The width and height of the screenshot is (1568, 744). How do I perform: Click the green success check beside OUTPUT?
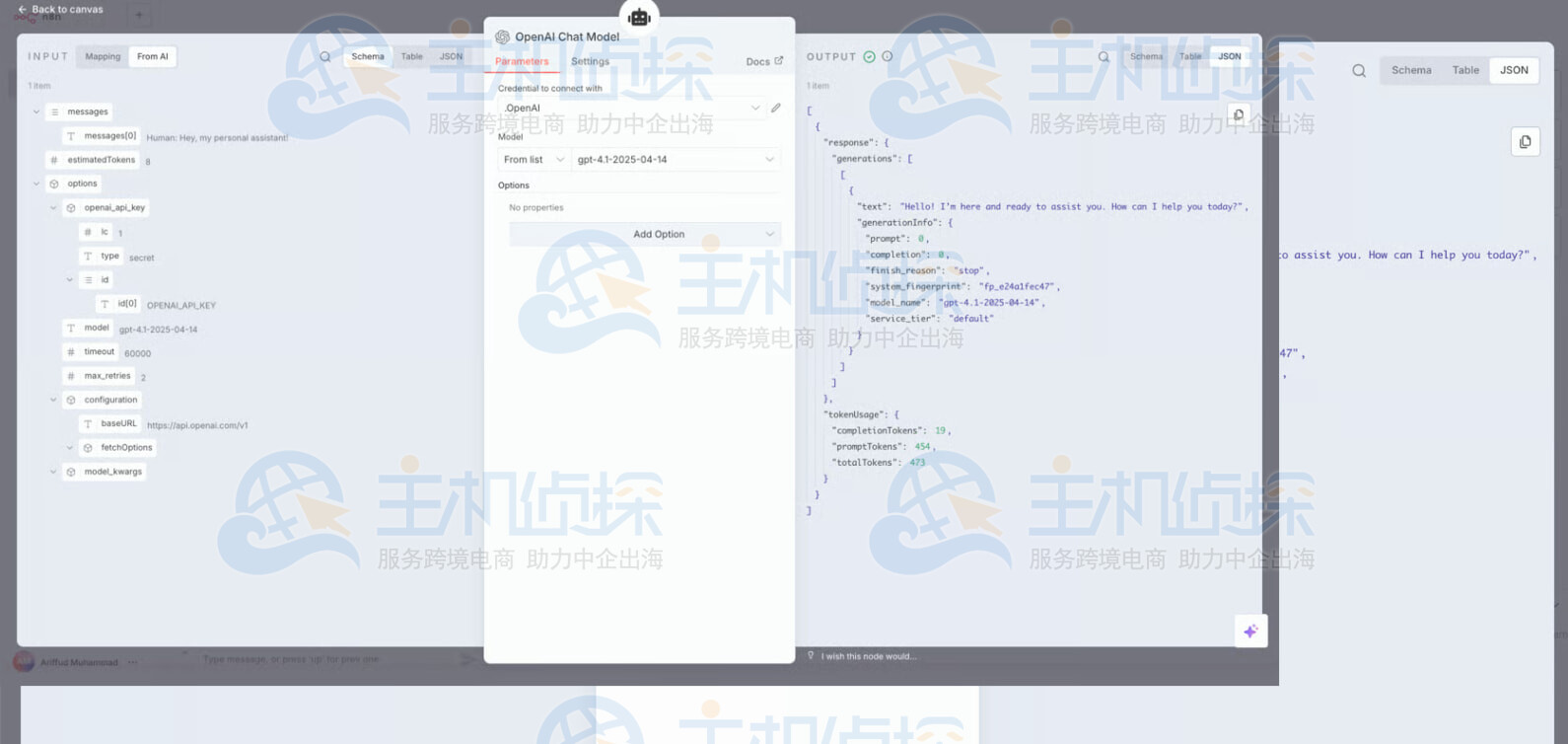point(869,56)
